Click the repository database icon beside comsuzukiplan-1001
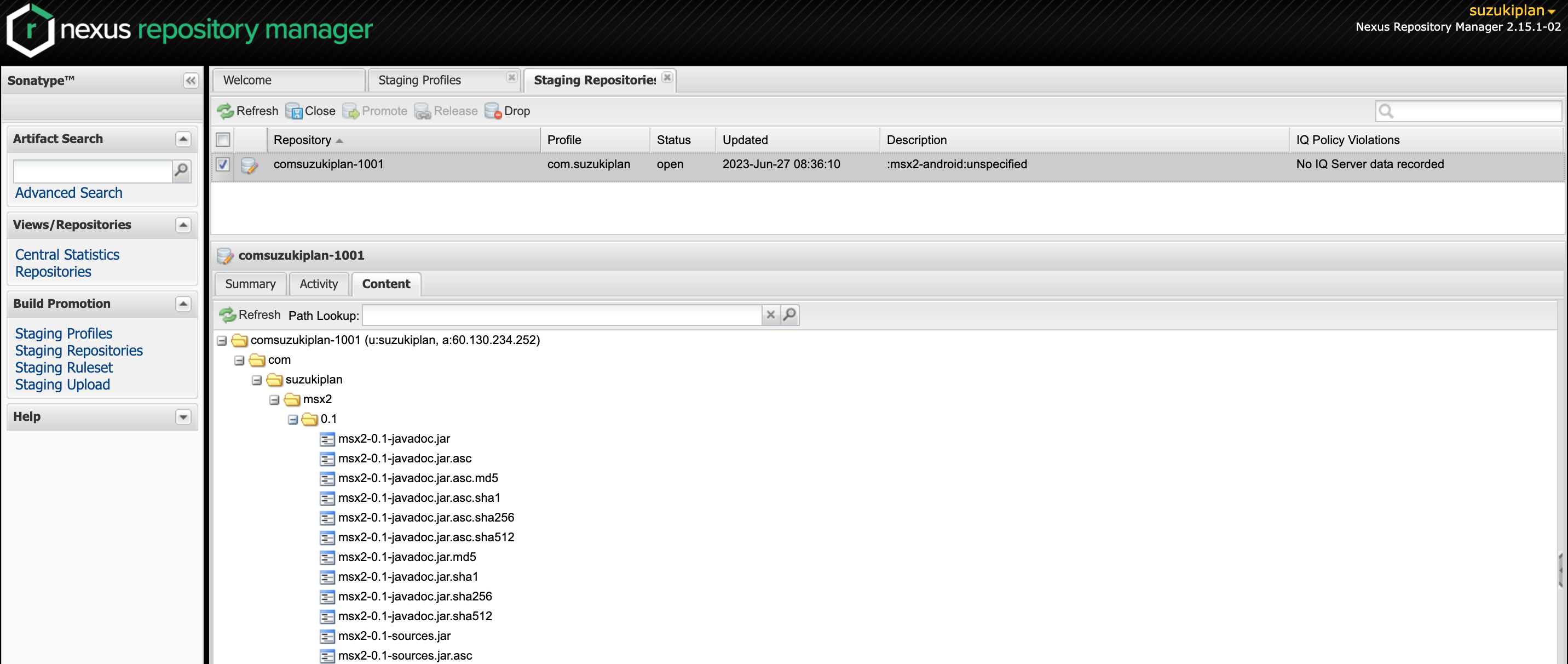1568x664 pixels. click(250, 164)
